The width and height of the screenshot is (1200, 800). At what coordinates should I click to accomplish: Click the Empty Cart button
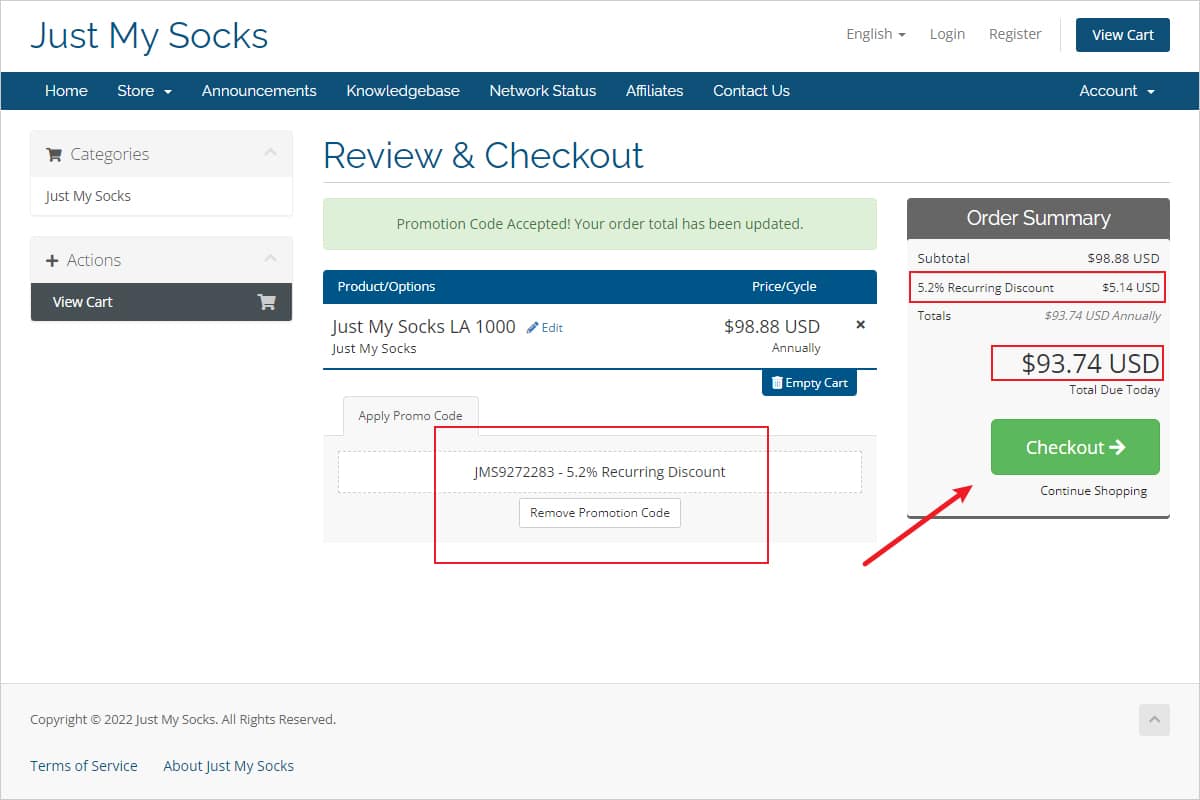tap(809, 383)
